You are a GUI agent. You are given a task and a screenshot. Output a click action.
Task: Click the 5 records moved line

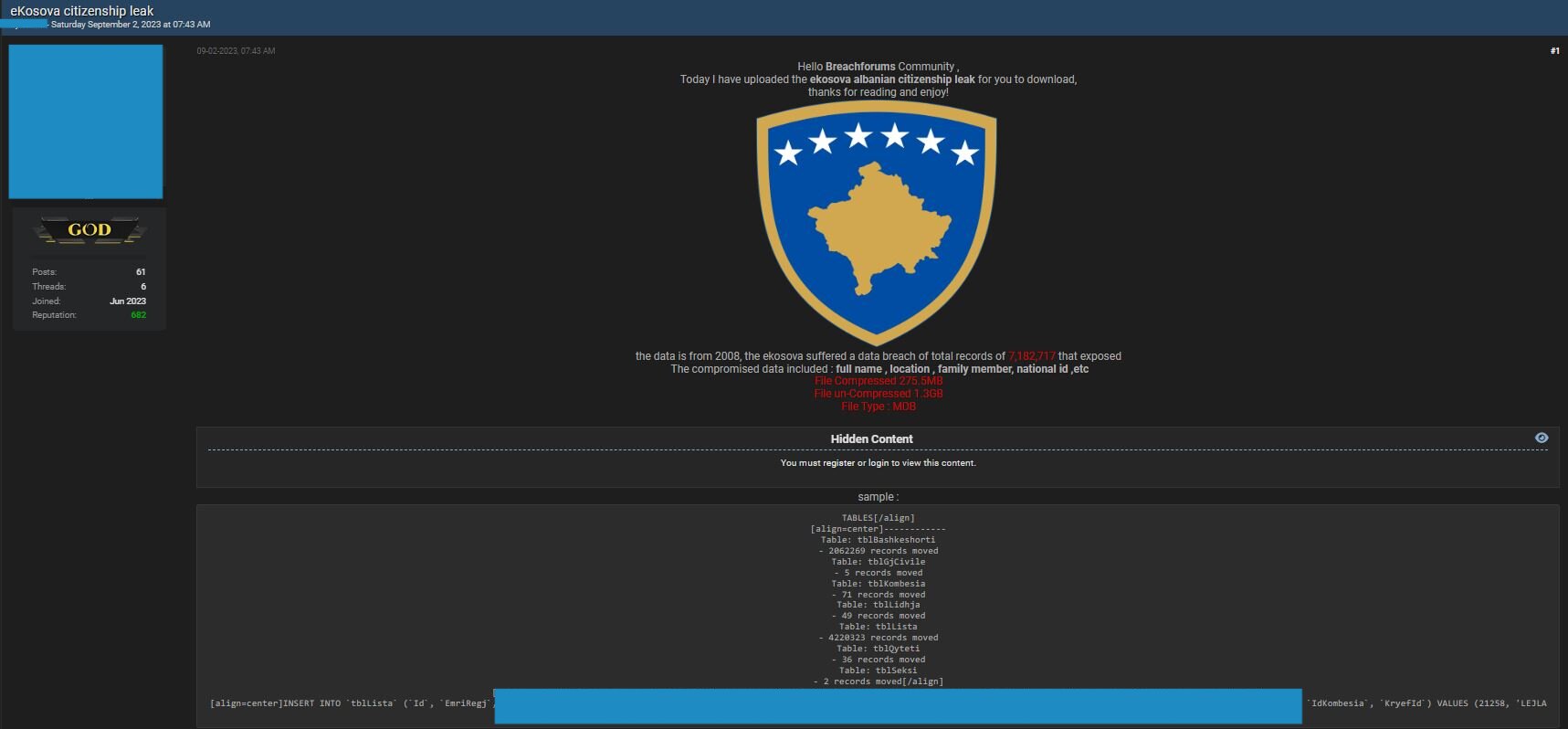pos(879,573)
